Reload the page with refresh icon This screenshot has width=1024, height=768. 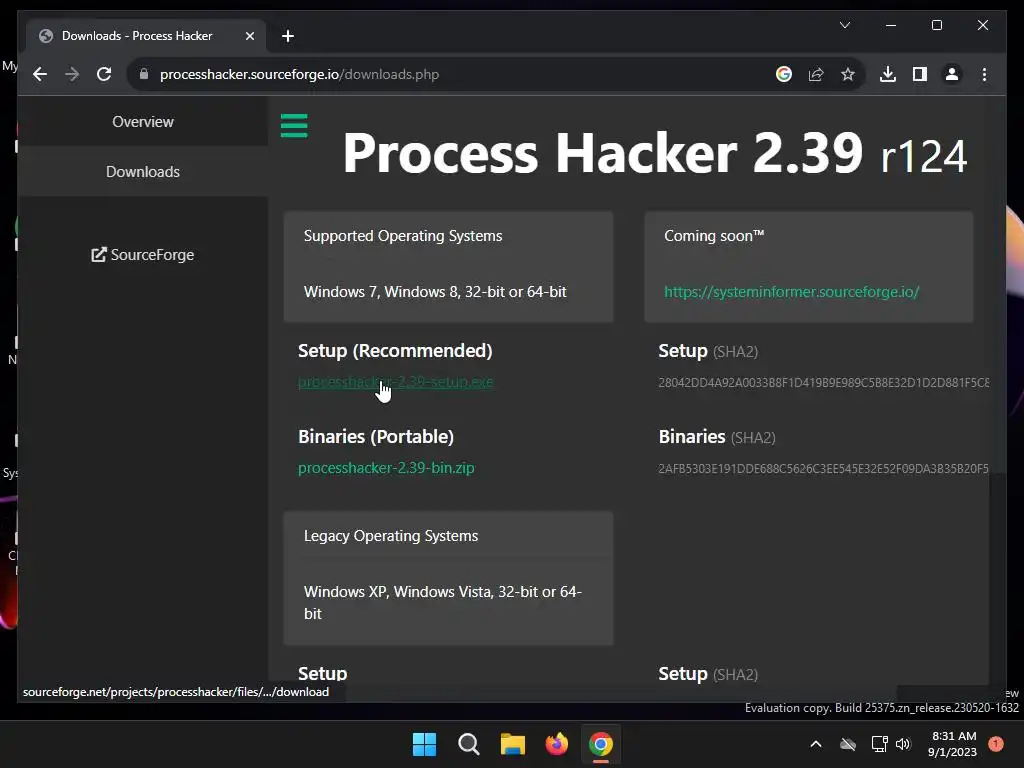pyautogui.click(x=104, y=74)
